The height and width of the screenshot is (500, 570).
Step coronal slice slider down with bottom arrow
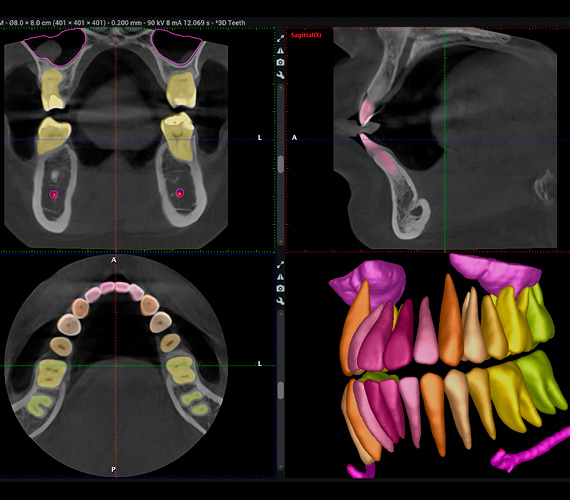click(x=281, y=241)
